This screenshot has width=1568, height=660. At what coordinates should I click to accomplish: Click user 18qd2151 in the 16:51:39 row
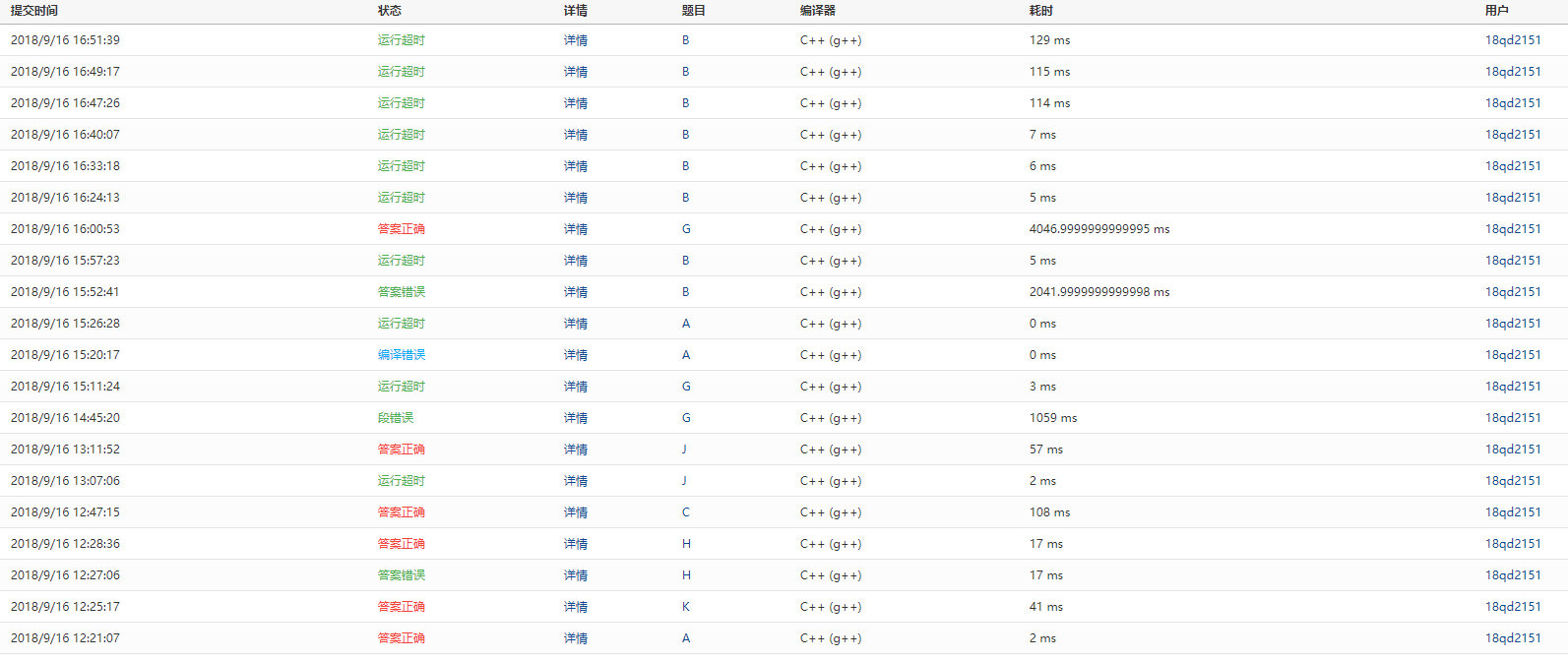coord(1512,40)
